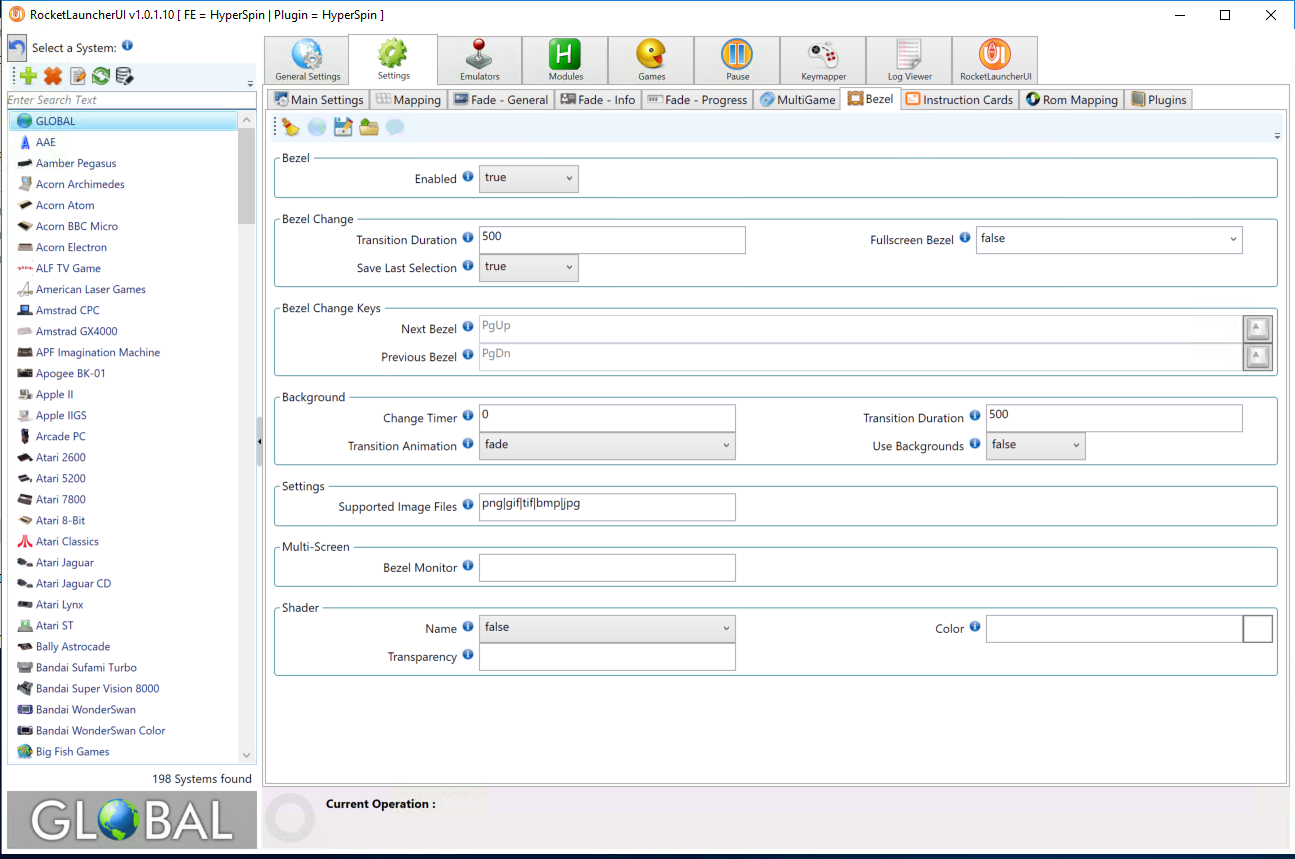Collapse the systems panel using splitter arrow

pos(260,441)
